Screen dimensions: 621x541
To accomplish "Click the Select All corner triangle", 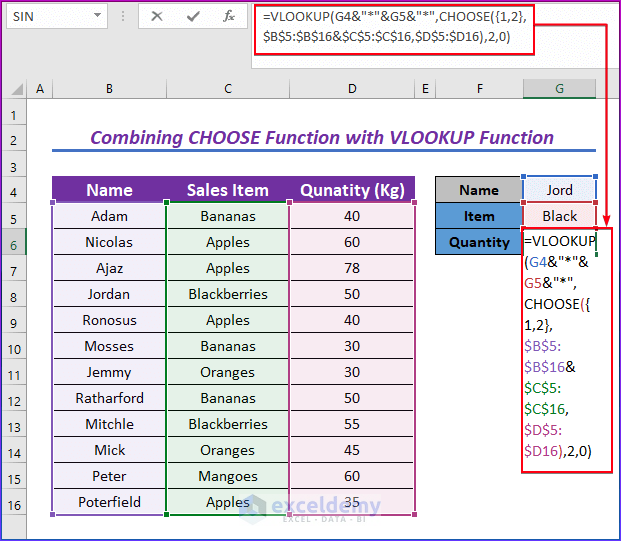I will pyautogui.click(x=15, y=89).
